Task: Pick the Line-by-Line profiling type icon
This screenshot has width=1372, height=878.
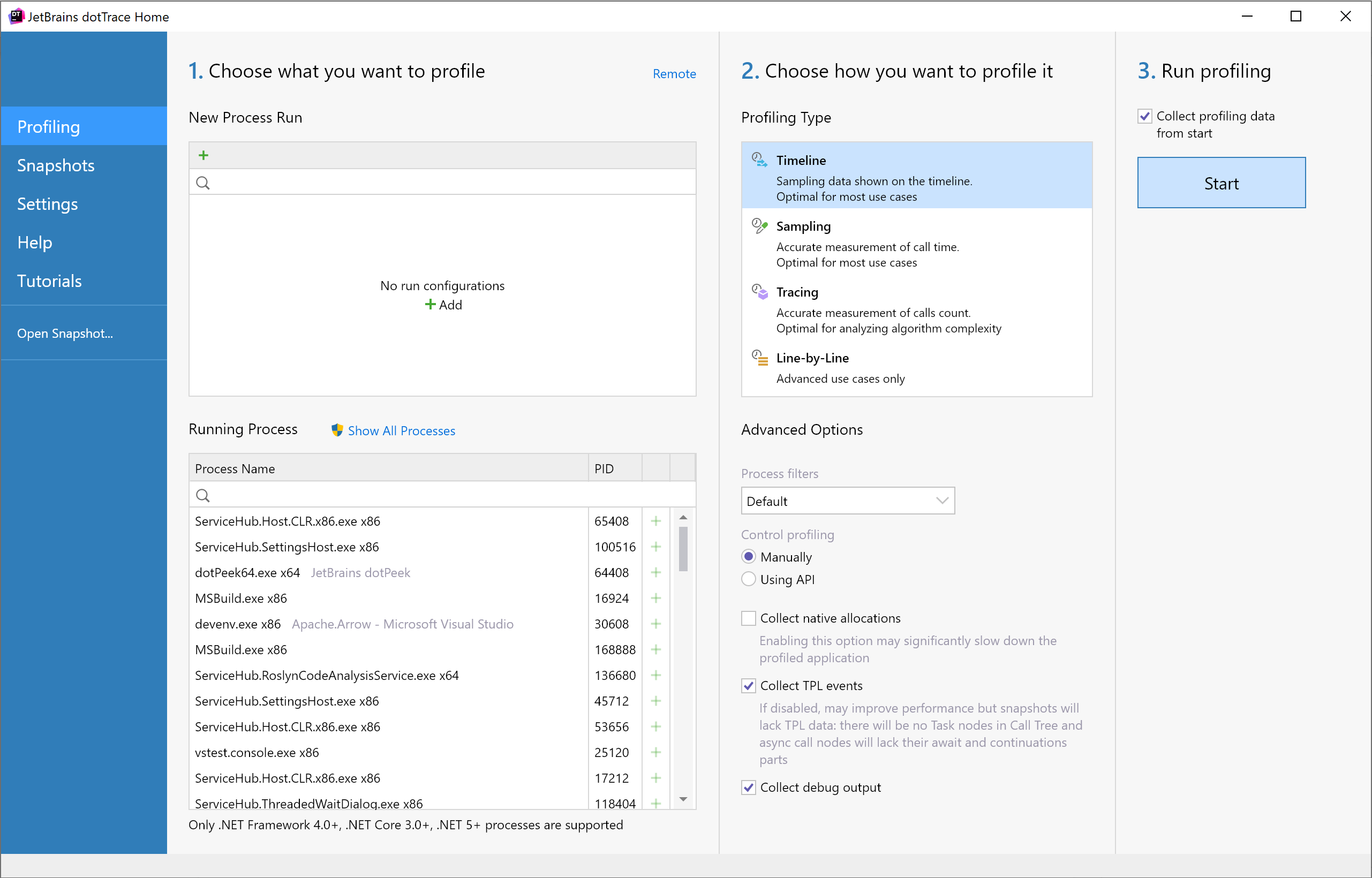Action: 758,358
